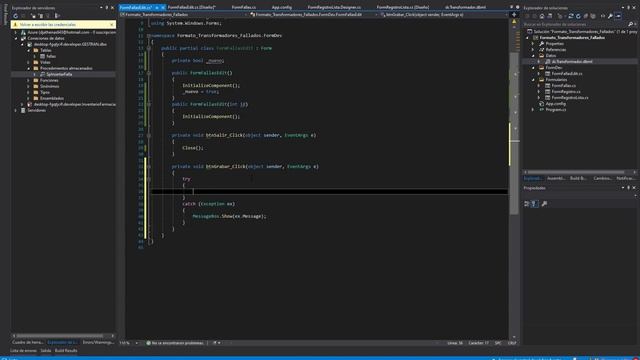Open the FormFallas.cs editor tab
The image size is (640, 360).
(x=244, y=7)
